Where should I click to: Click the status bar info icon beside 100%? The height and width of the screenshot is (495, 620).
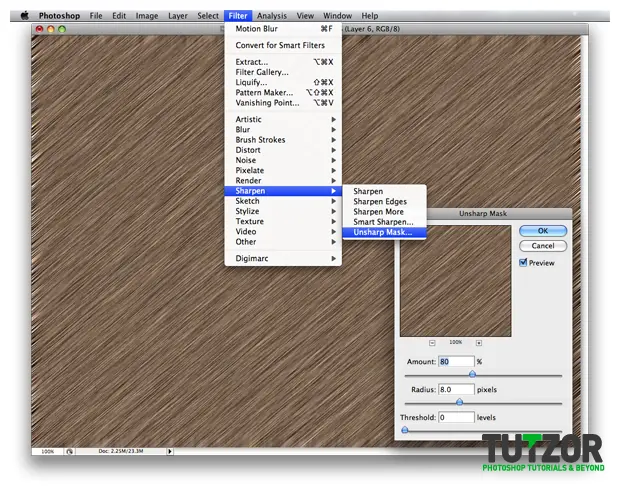[70, 451]
